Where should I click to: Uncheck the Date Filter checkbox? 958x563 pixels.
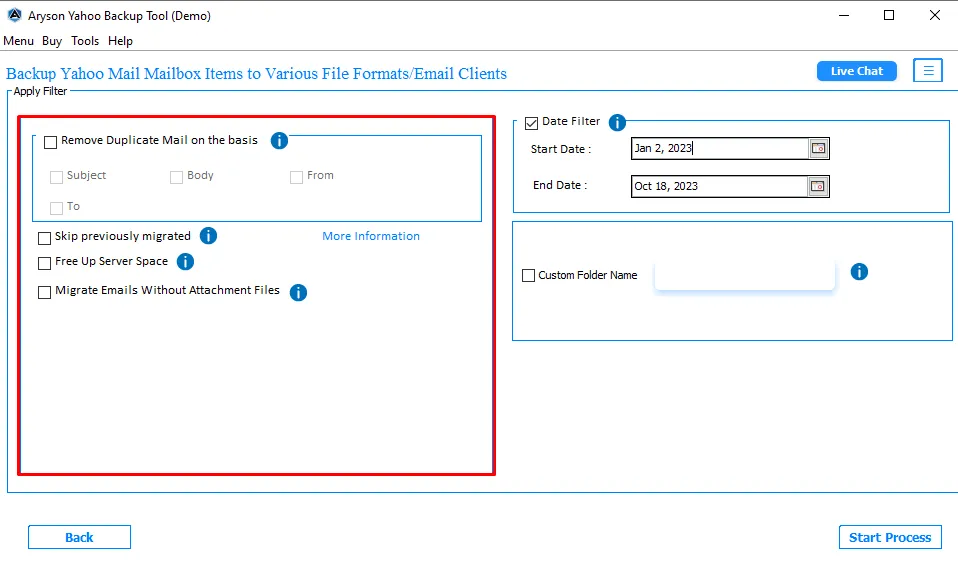pyautogui.click(x=532, y=123)
